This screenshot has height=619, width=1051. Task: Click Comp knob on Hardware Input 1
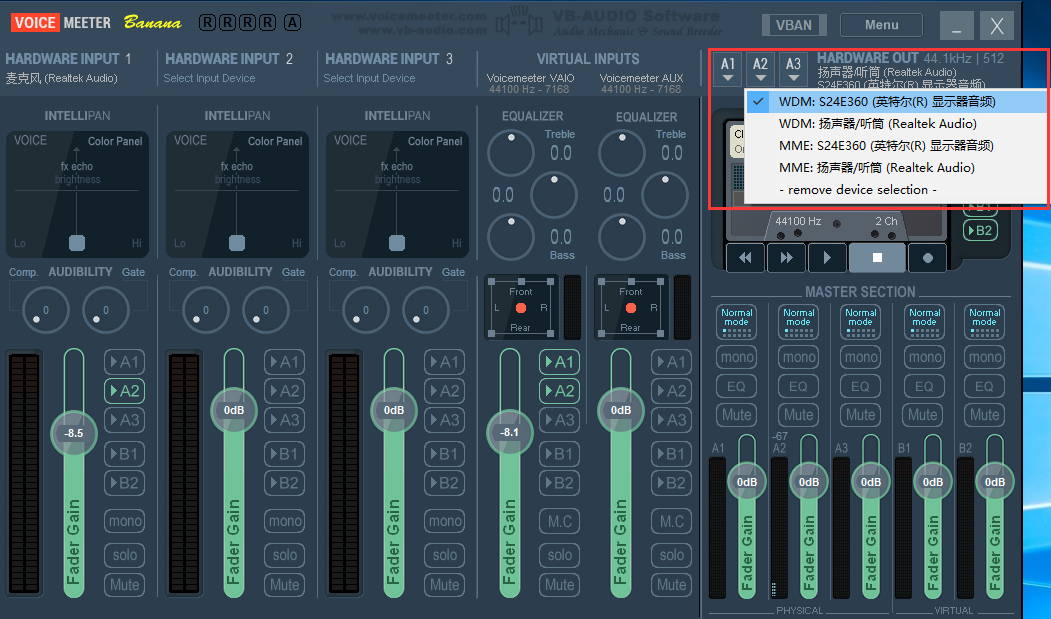pos(46,310)
